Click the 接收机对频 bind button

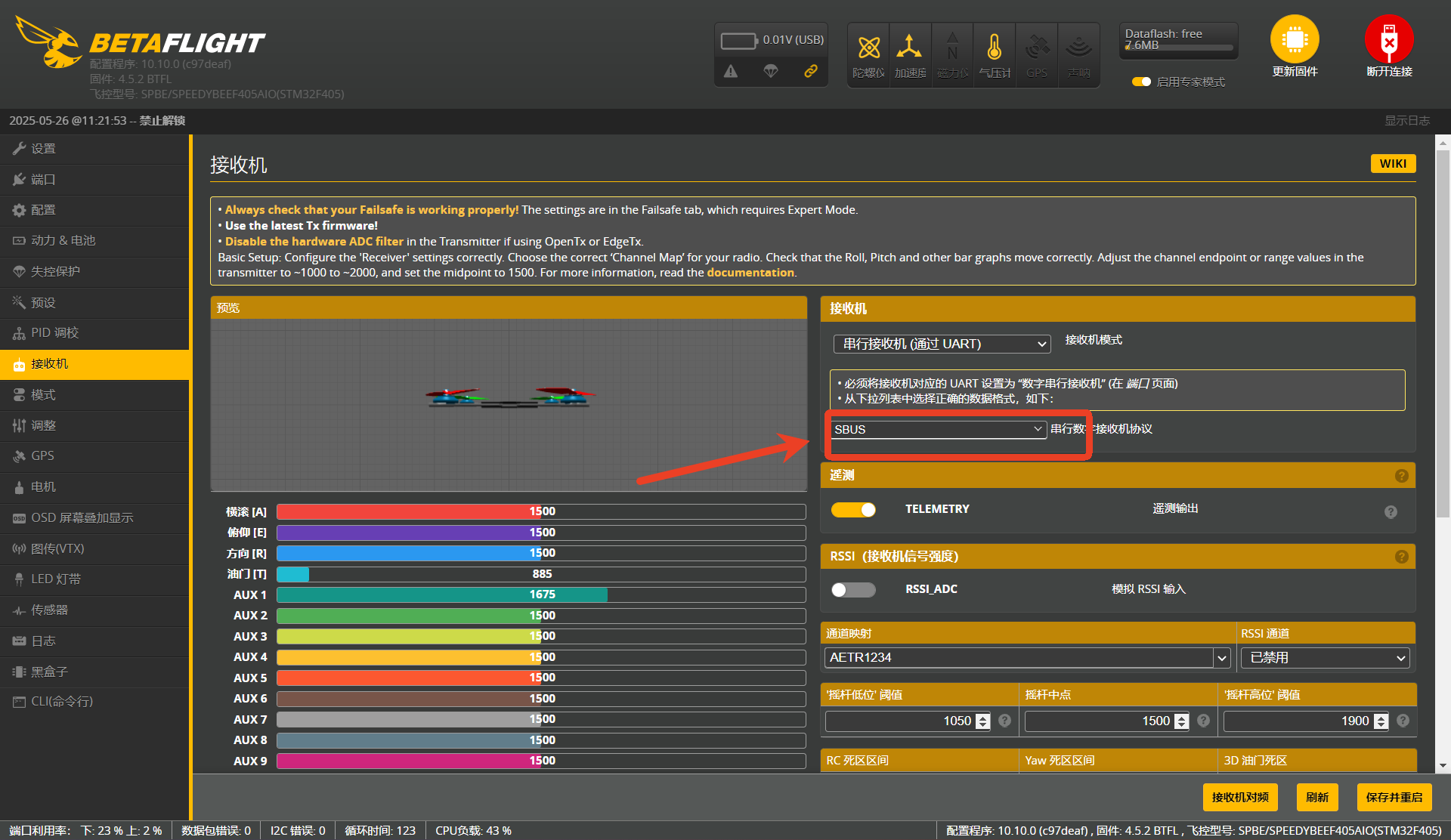[x=1240, y=797]
